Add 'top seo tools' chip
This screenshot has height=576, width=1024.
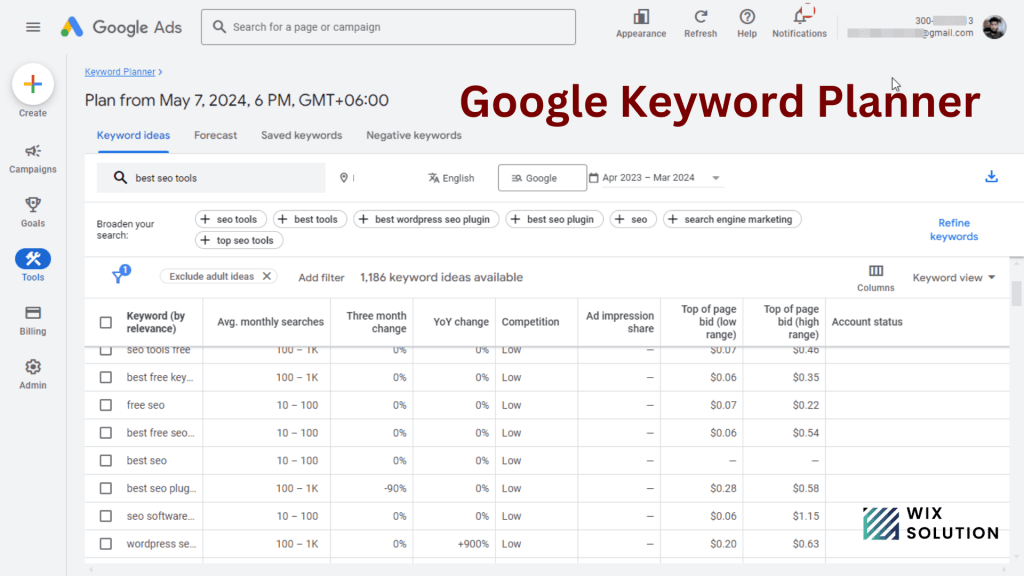click(238, 240)
